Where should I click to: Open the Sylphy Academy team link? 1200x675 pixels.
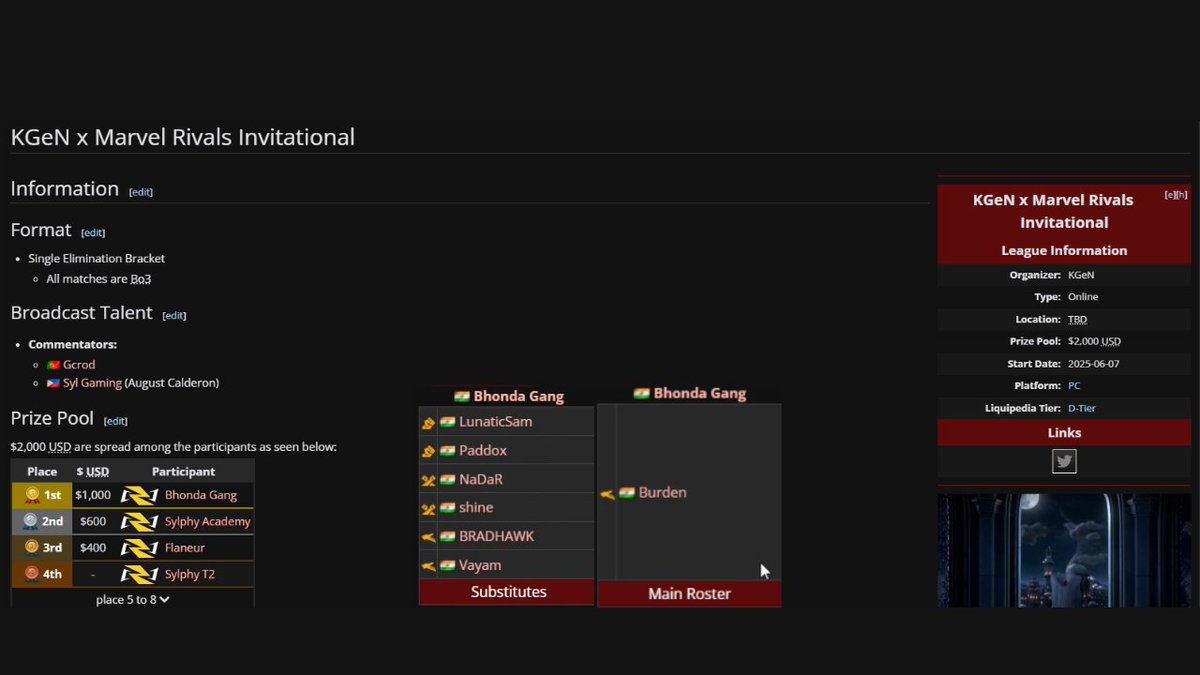coord(208,521)
